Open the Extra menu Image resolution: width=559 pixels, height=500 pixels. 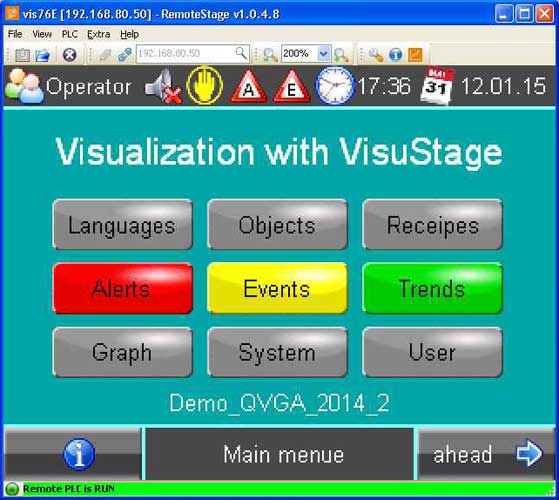99,34
